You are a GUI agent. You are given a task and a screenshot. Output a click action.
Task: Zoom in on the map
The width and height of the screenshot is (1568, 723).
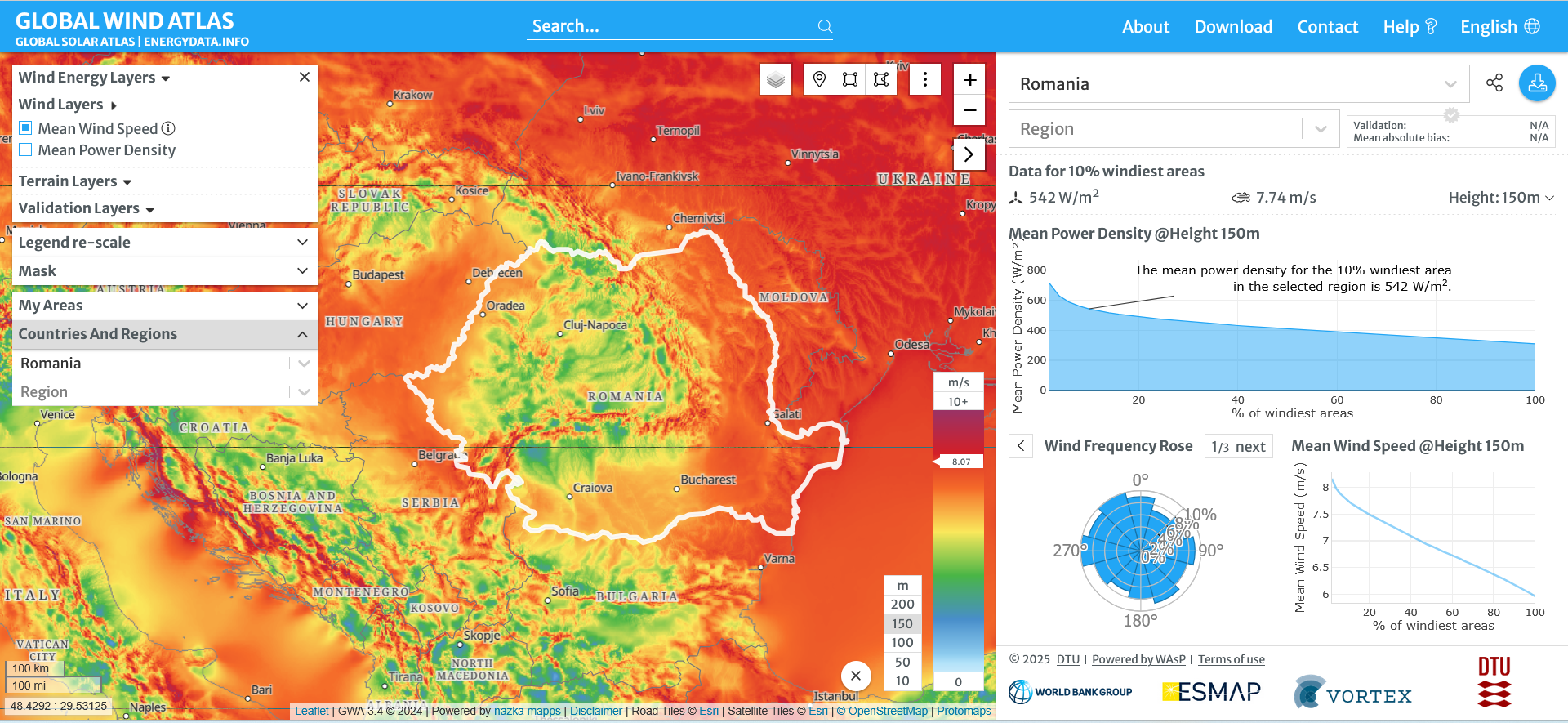coord(969,80)
